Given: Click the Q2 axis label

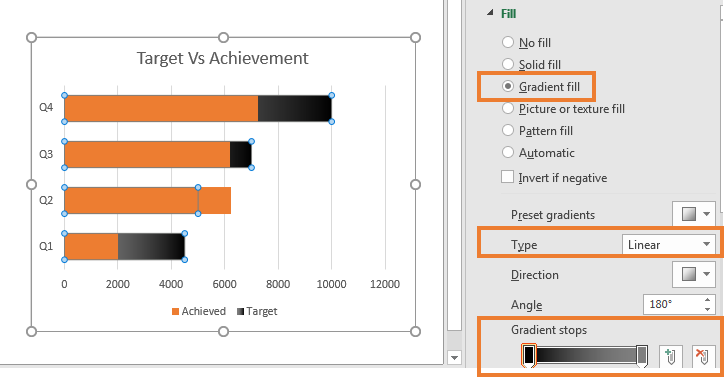Looking at the screenshot, I should 46,200.
